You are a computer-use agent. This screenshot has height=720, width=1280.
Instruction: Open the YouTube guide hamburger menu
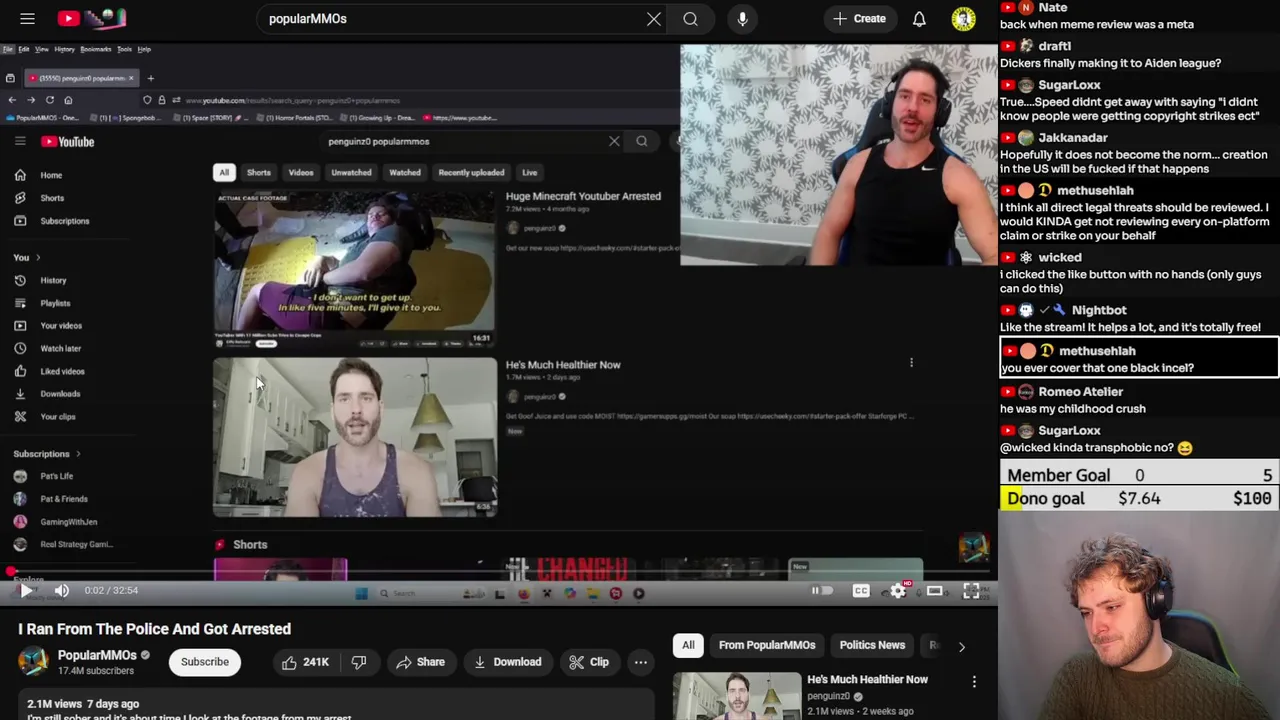[27, 18]
